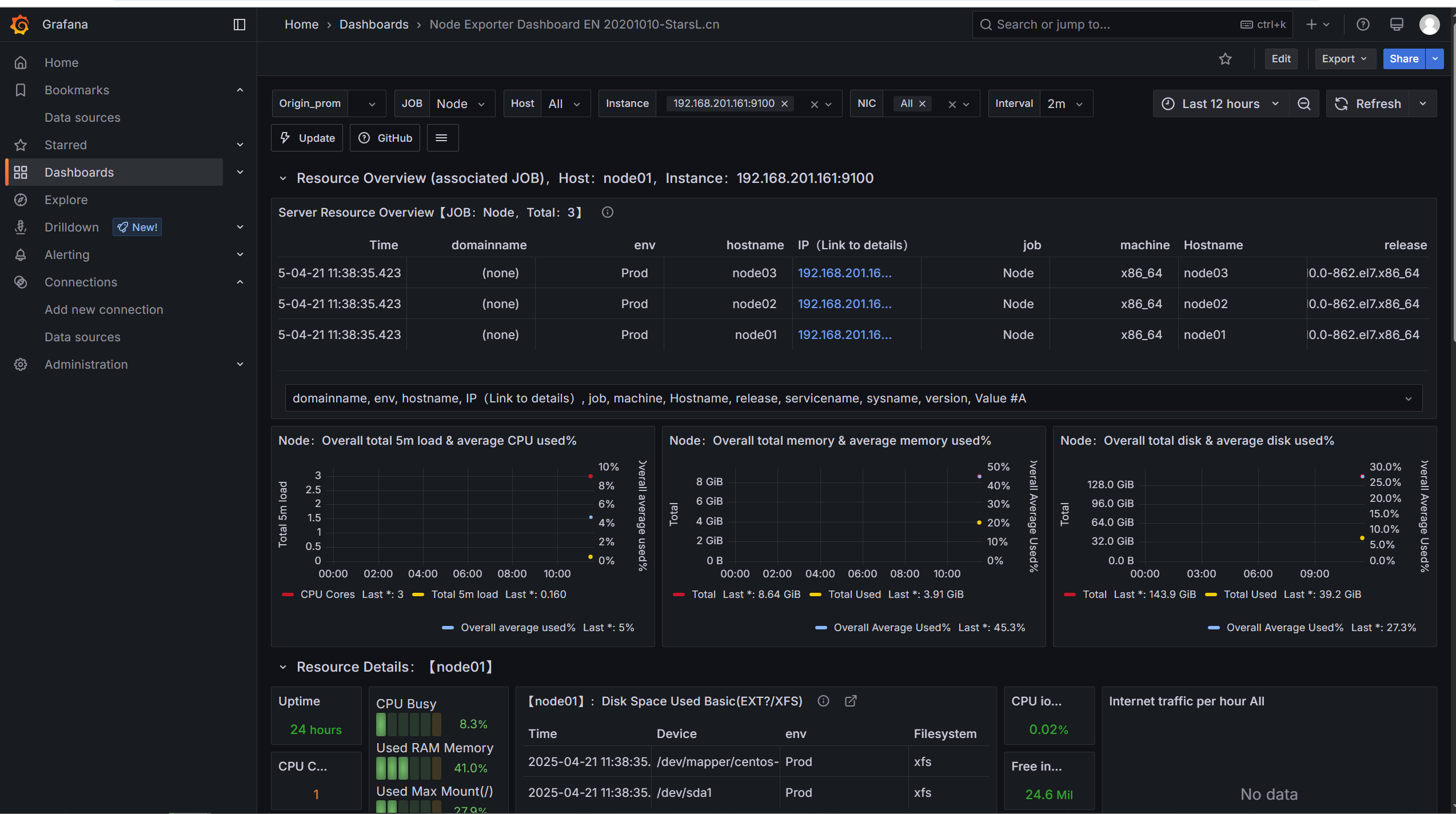This screenshot has height=814, width=1456.
Task: Click the Grafana logo icon
Action: pos(20,25)
